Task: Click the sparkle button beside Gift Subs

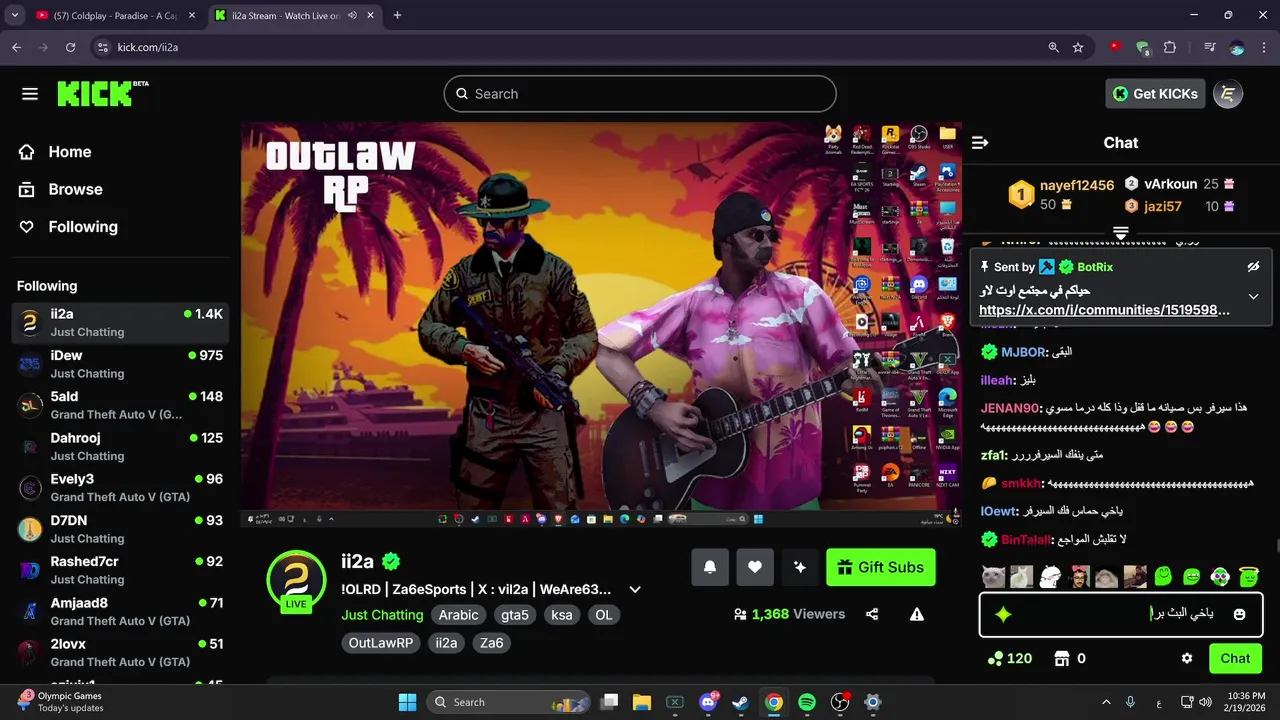Action: (x=800, y=567)
